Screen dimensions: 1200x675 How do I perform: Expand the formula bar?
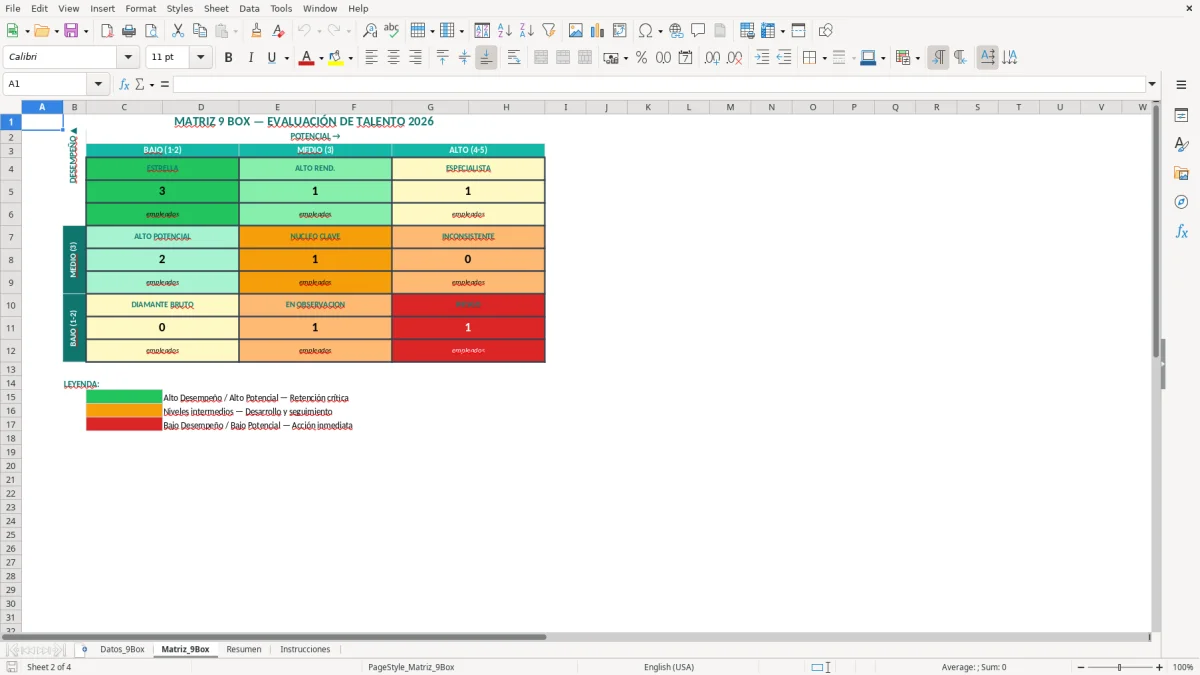(1152, 84)
